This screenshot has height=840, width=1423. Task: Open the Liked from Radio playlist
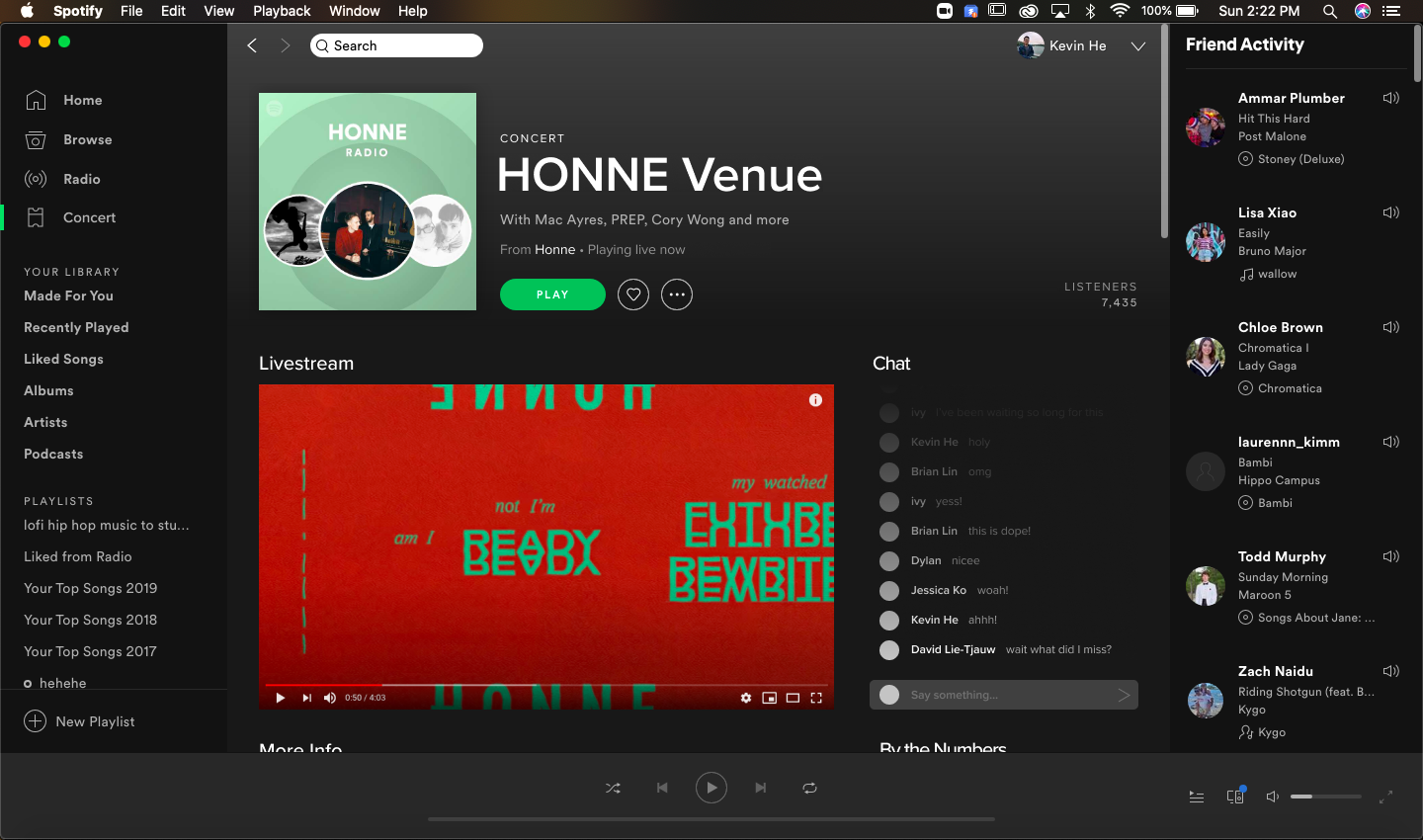click(78, 556)
